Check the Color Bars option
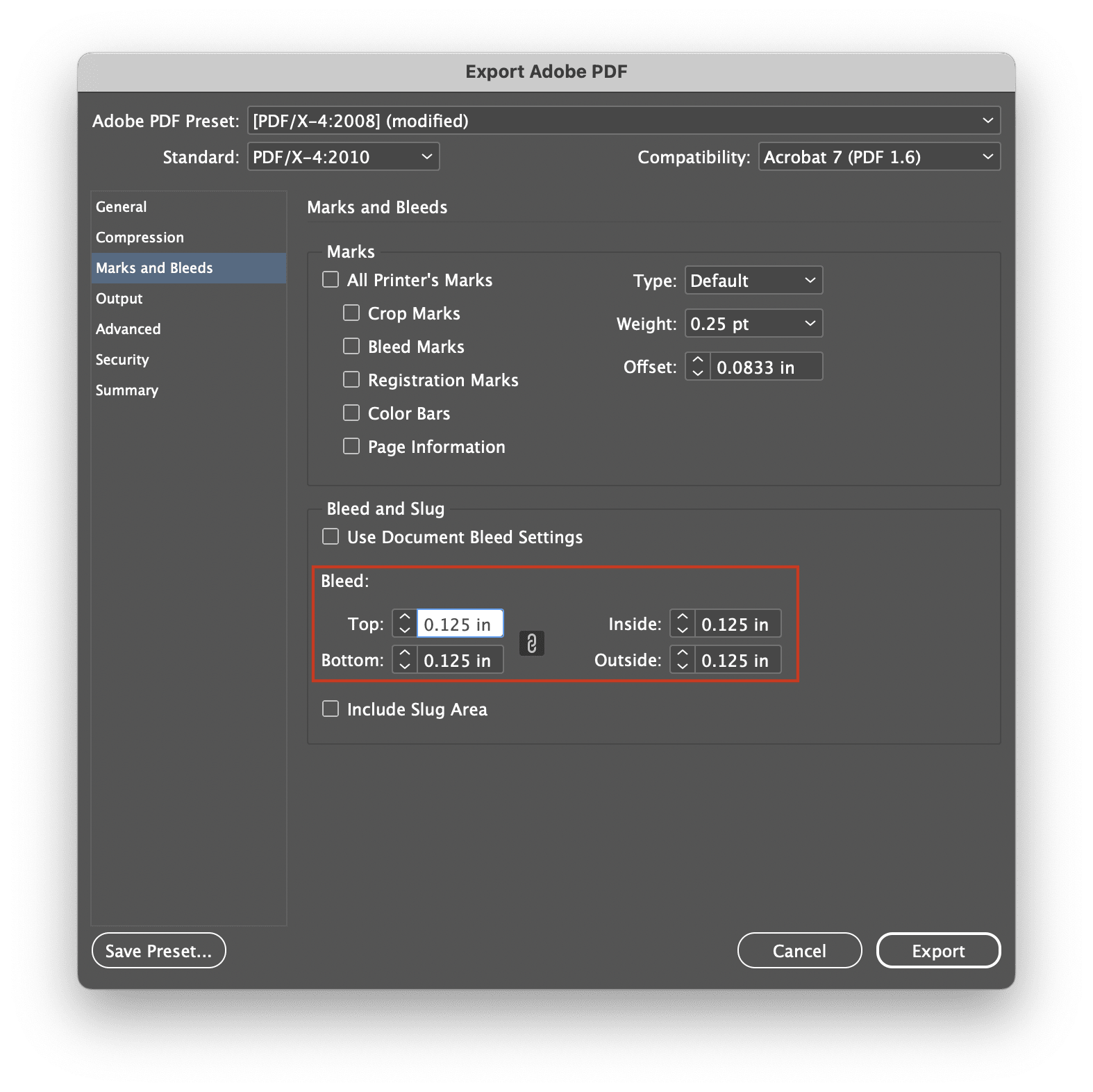Image resolution: width=1093 pixels, height=1092 pixels. point(351,413)
